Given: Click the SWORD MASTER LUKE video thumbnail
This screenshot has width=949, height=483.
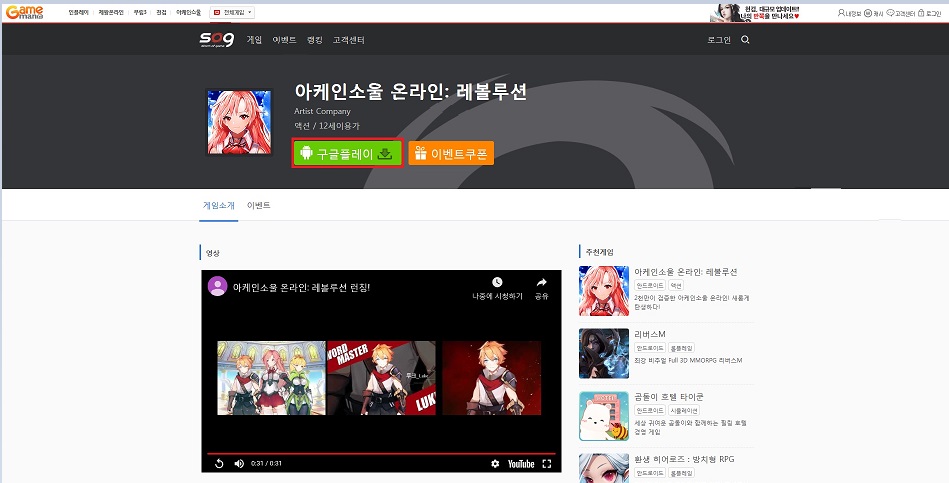Looking at the screenshot, I should (x=381, y=378).
